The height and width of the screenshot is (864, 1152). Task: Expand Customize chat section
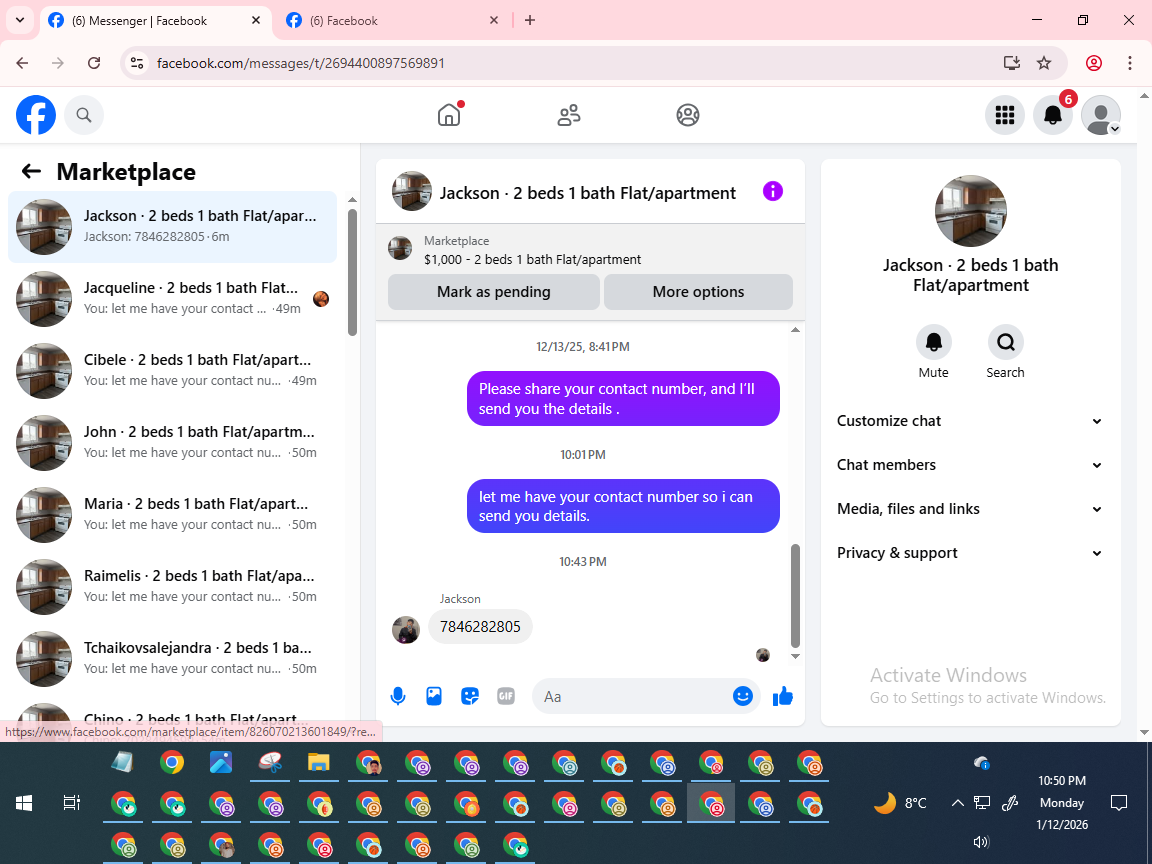pyautogui.click(x=970, y=421)
